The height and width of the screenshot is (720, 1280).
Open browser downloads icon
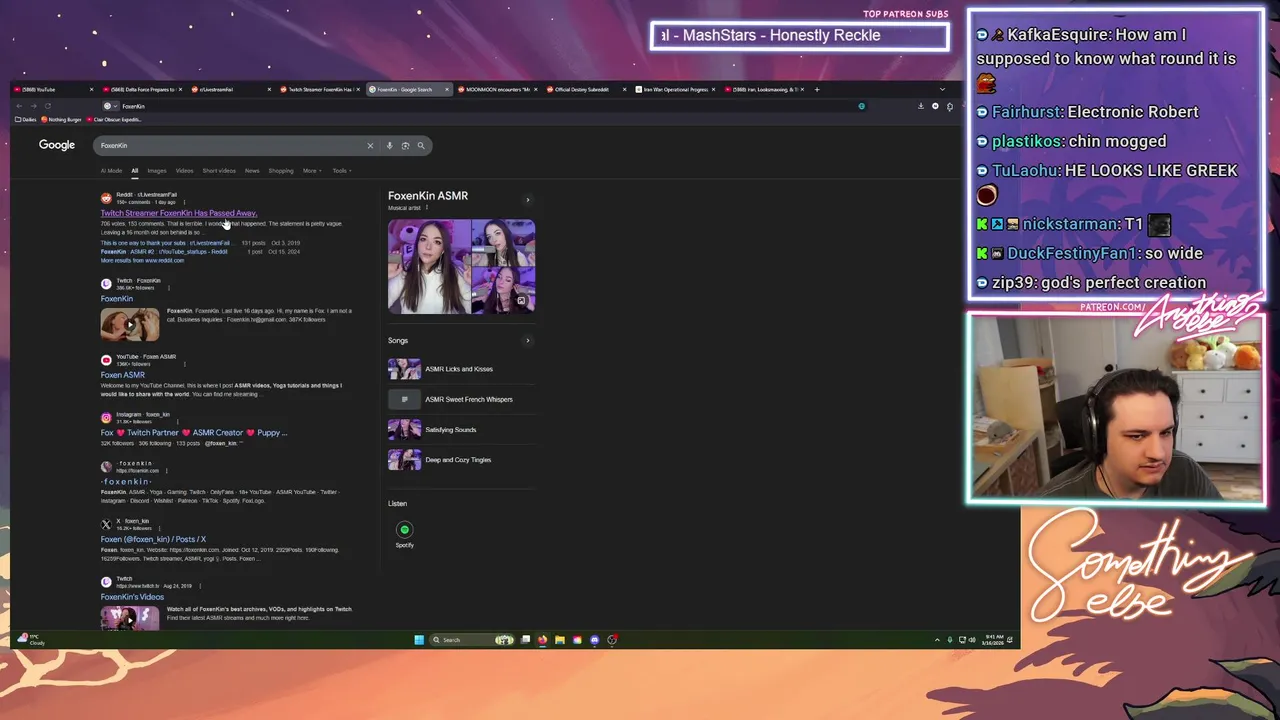click(921, 106)
